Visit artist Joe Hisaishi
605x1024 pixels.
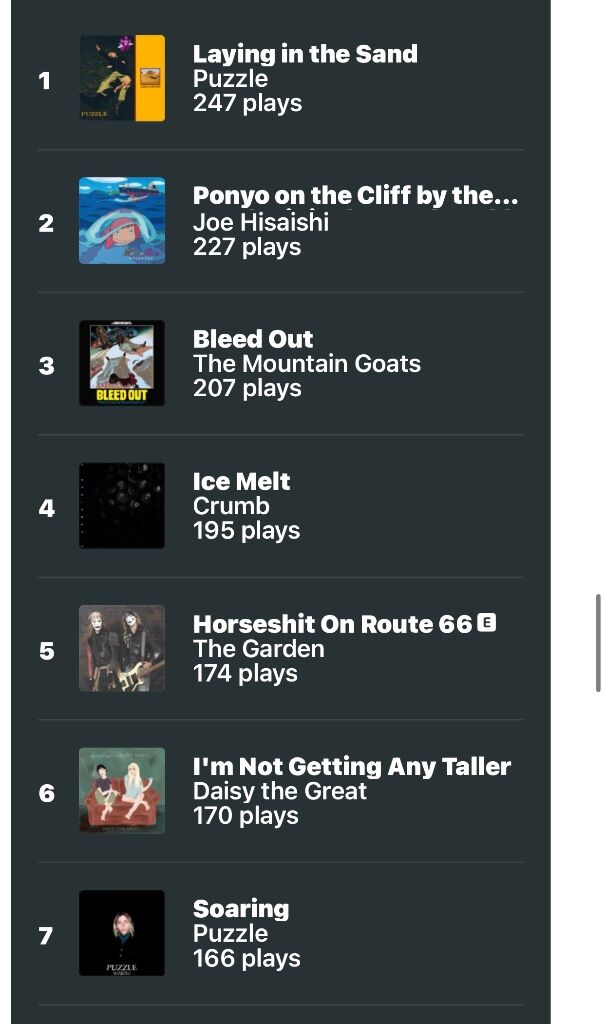261,222
